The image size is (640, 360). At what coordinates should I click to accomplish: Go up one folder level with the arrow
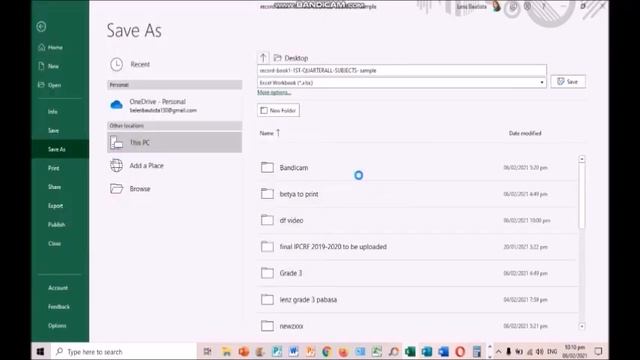coord(263,58)
